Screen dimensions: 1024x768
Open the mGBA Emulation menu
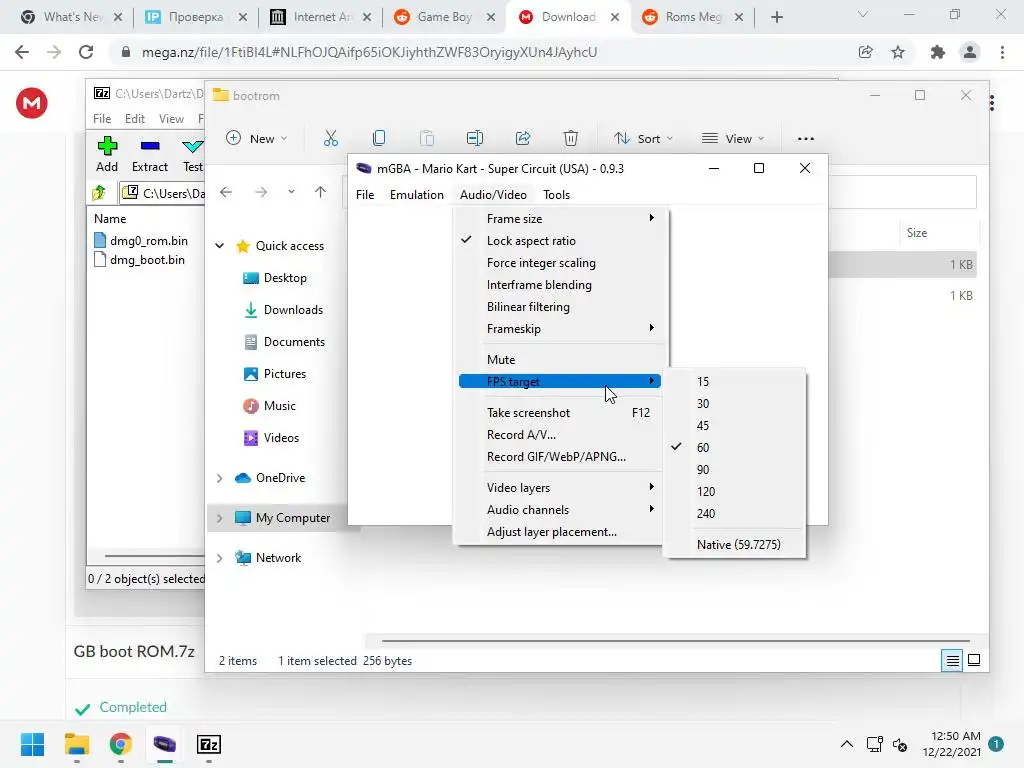point(417,195)
